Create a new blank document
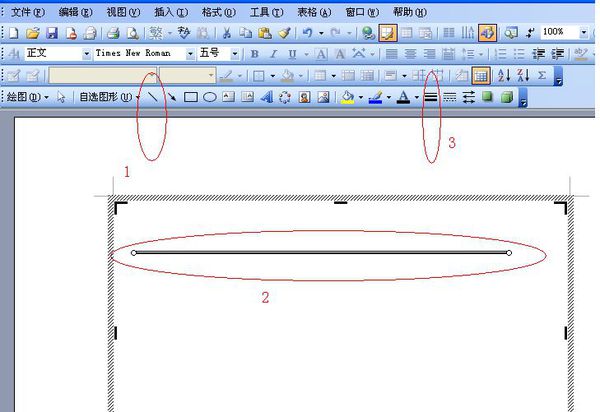This screenshot has height=412, width=600. click(13, 33)
